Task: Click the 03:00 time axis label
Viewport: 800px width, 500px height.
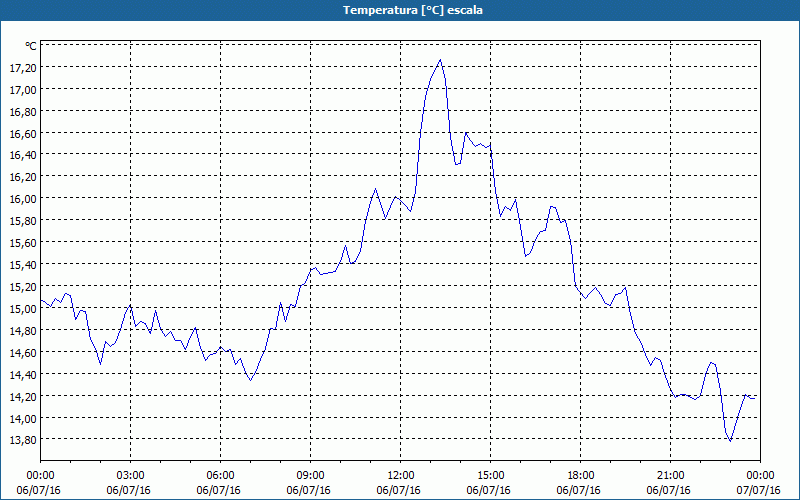Action: pyautogui.click(x=131, y=476)
